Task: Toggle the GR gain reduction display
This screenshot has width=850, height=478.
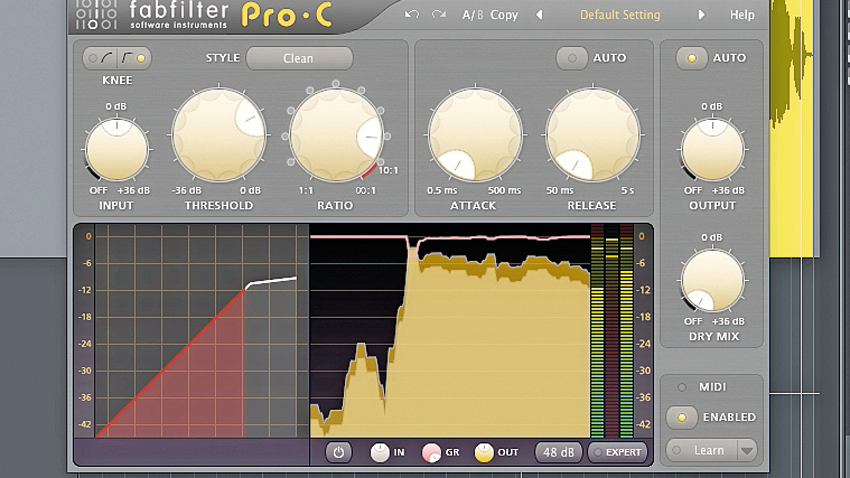Action: [432, 453]
